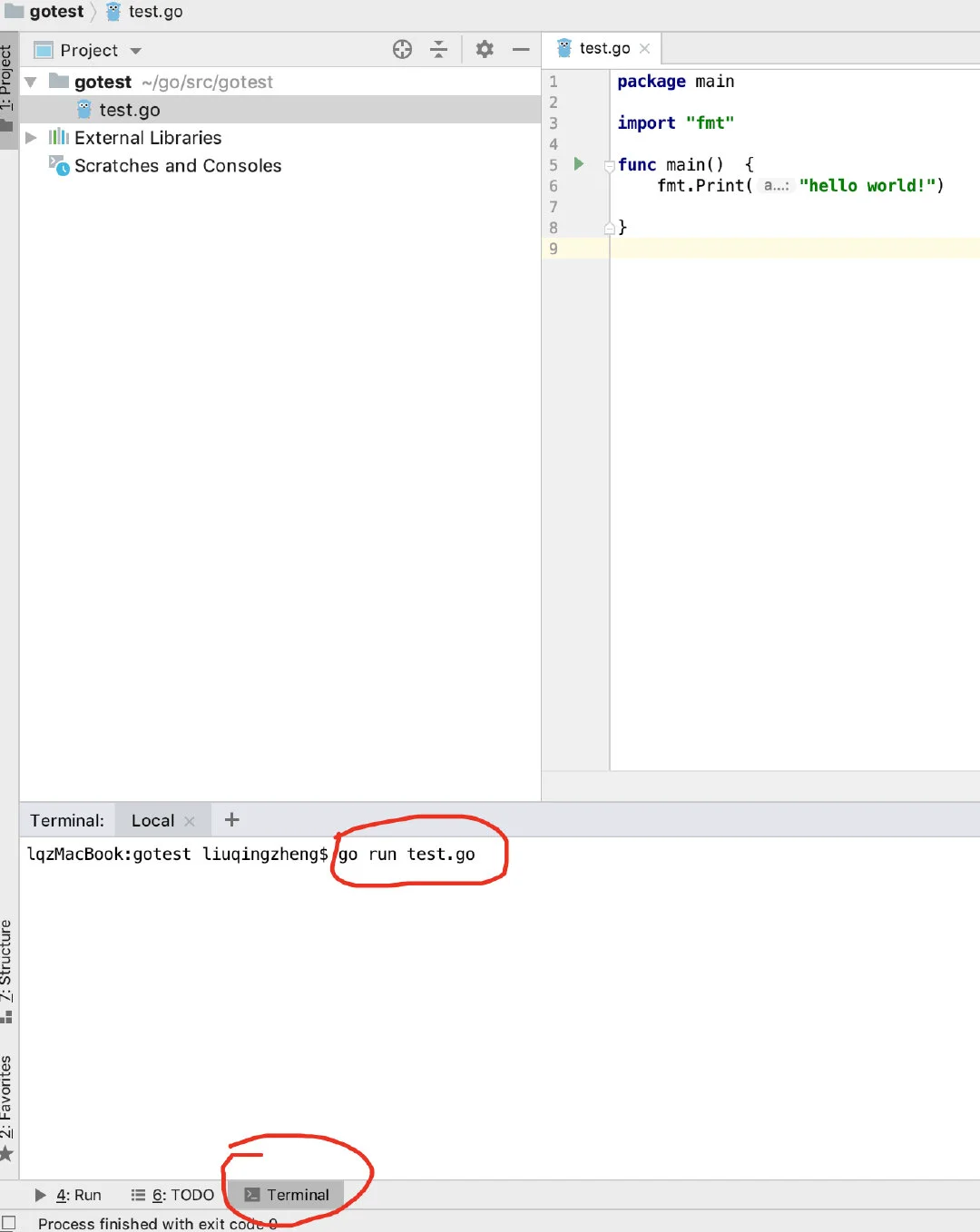Fold the main function at line 5
This screenshot has width=980, height=1232.
click(x=610, y=165)
